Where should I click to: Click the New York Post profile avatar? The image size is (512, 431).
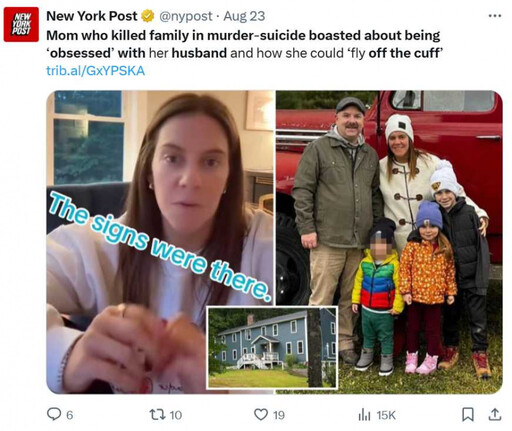coord(21,24)
